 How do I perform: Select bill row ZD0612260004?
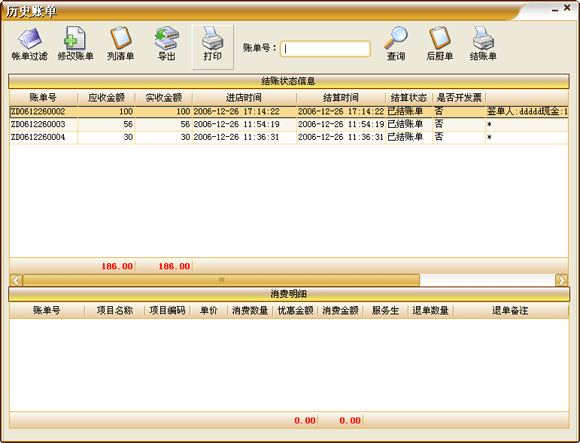pos(289,137)
